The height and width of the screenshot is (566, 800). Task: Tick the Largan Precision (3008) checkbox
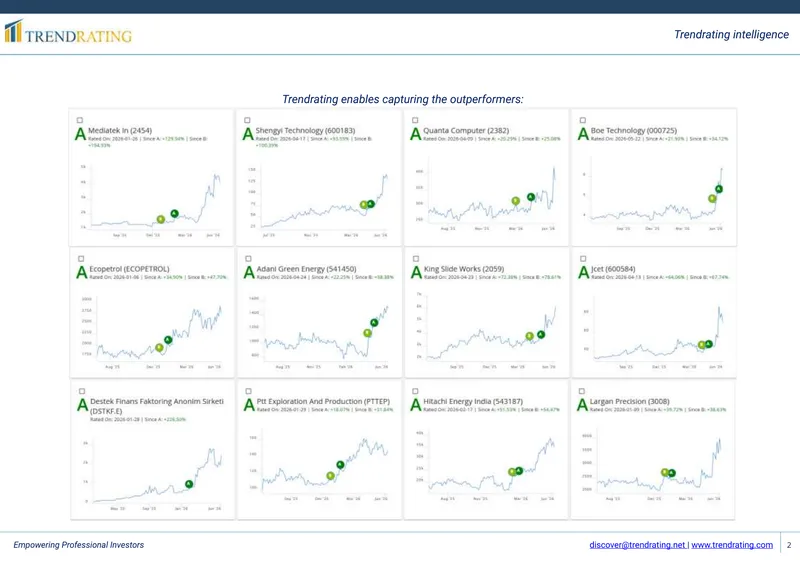pos(582,391)
